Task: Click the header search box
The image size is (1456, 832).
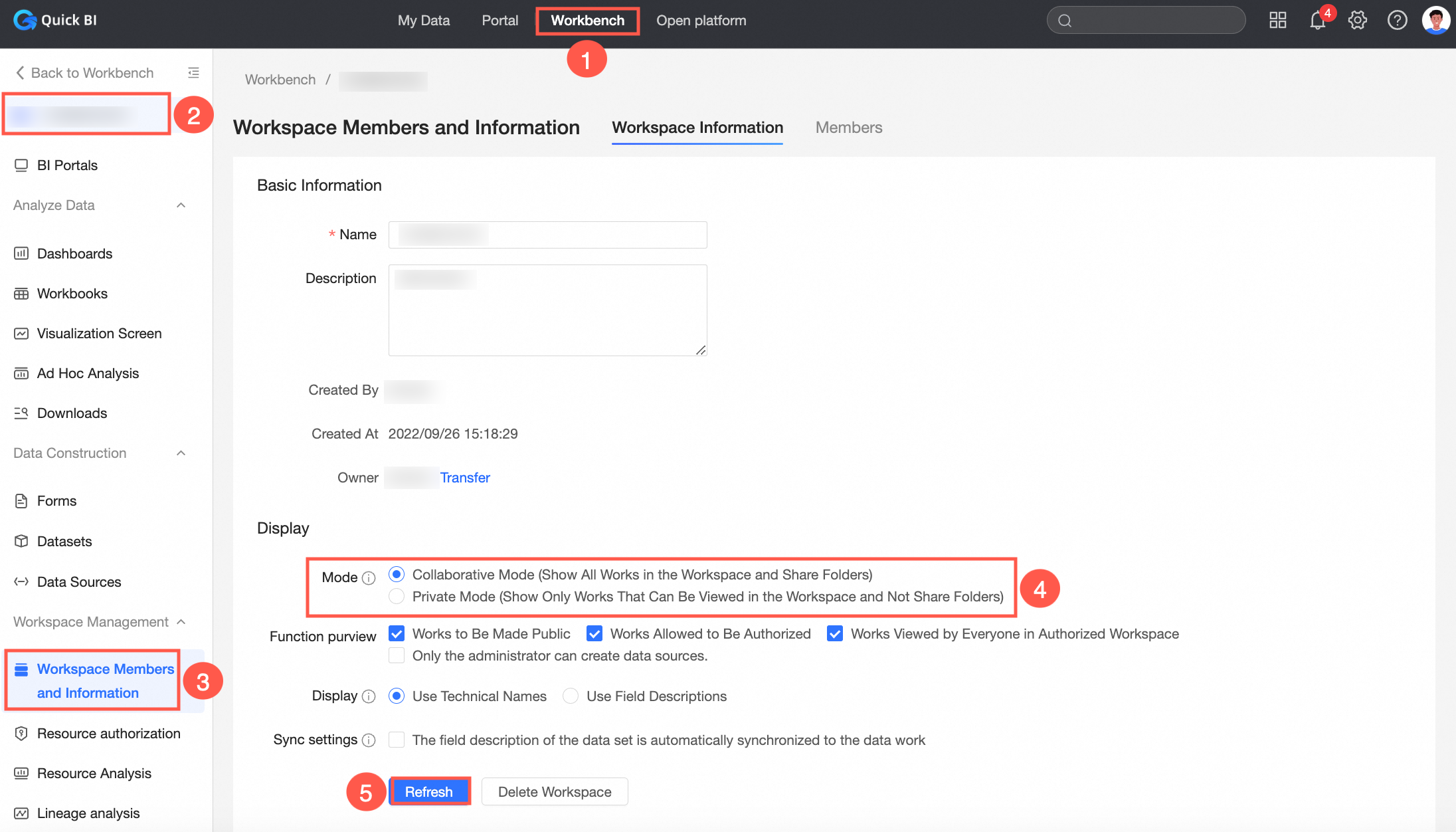Action: coord(1146,21)
